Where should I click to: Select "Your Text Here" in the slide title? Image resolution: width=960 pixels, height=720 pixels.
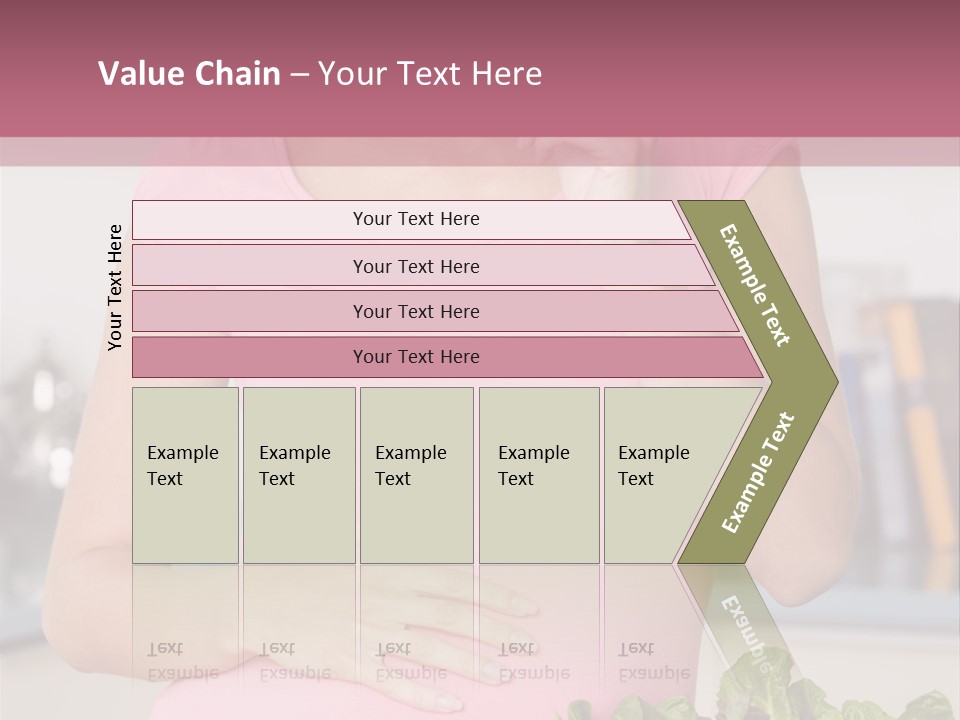coord(430,74)
